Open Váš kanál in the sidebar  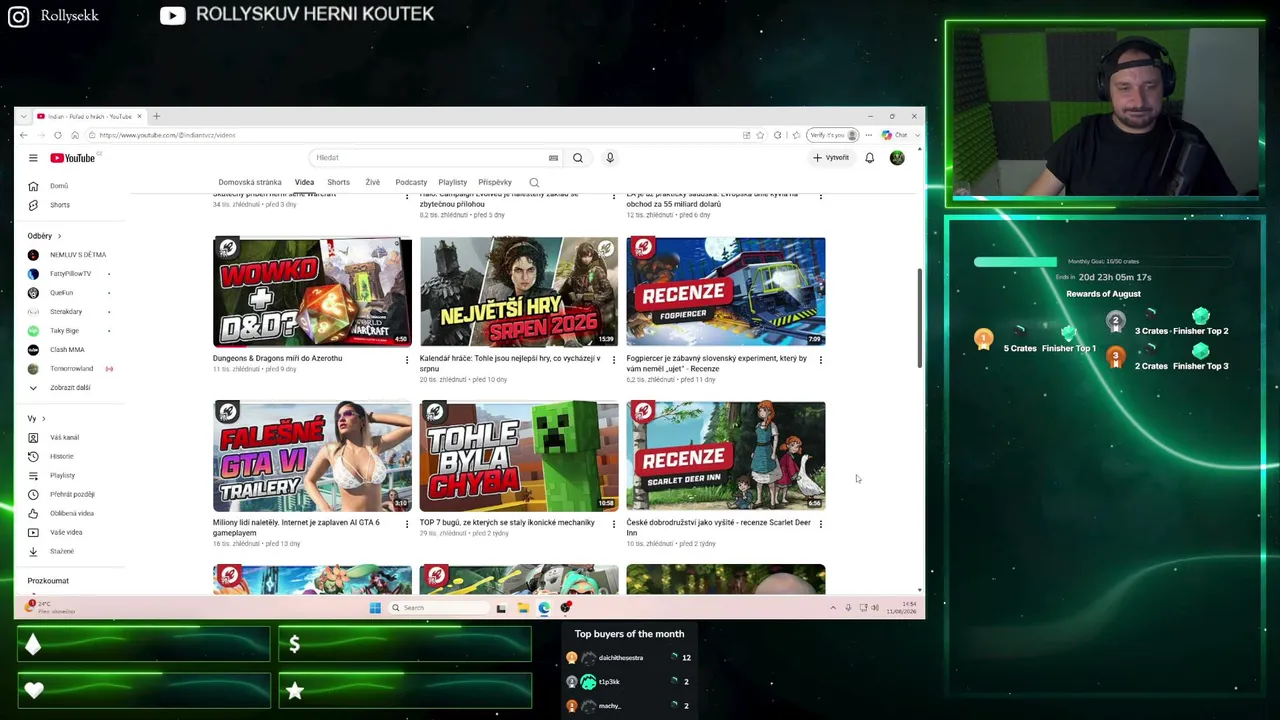(64, 437)
